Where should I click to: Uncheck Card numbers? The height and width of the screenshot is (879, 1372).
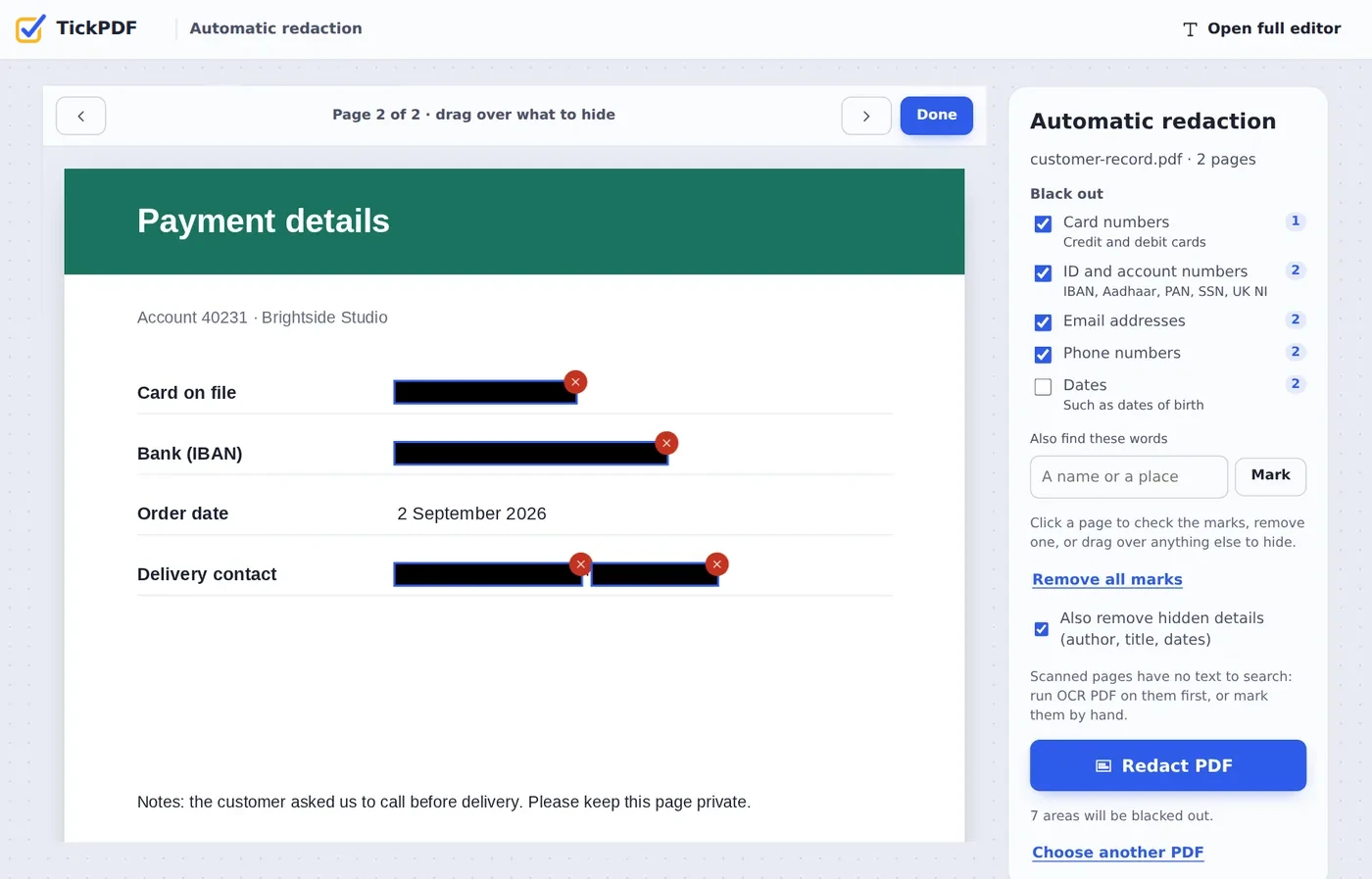1043,224
